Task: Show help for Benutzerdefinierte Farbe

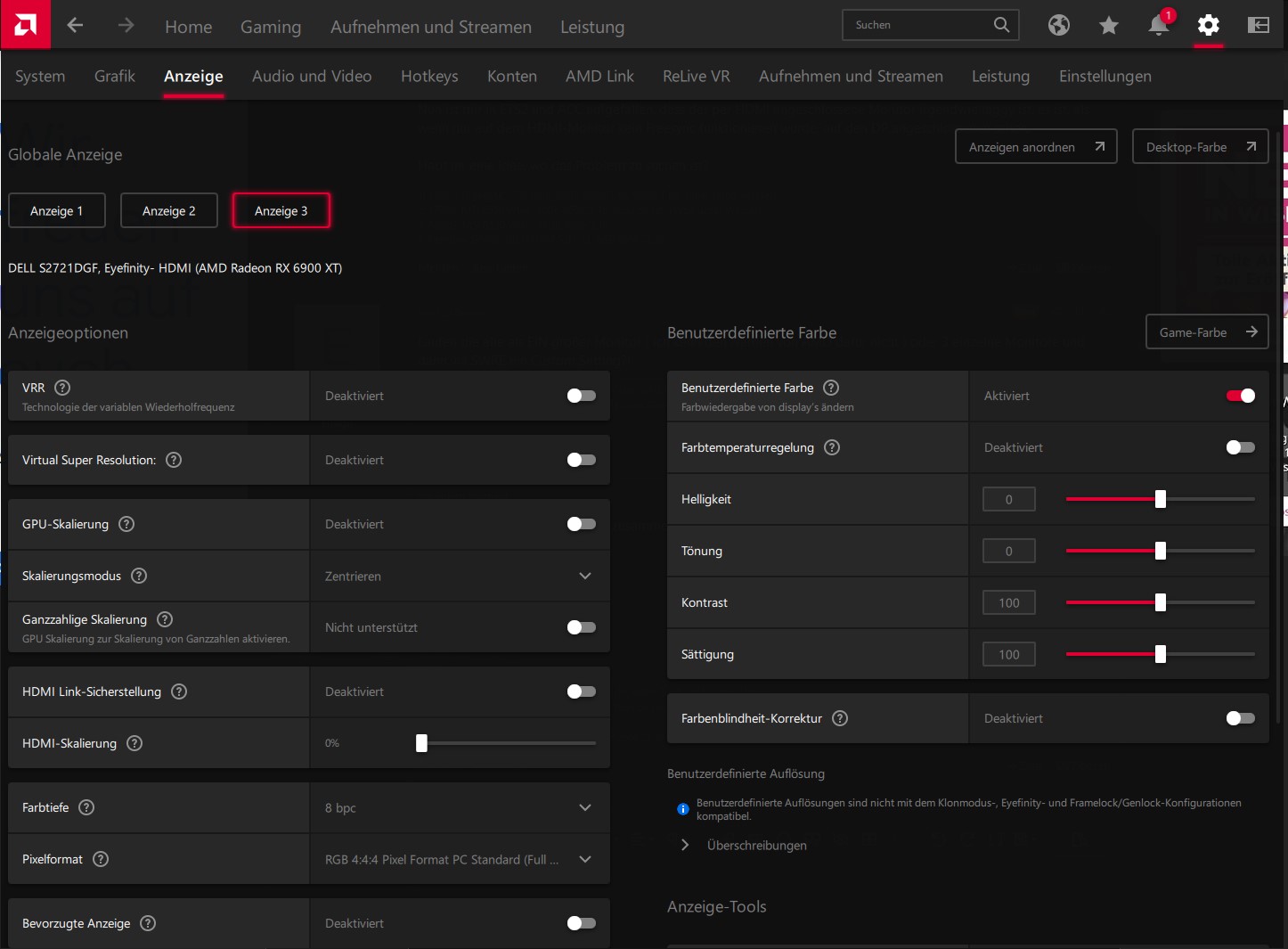Action: point(831,388)
